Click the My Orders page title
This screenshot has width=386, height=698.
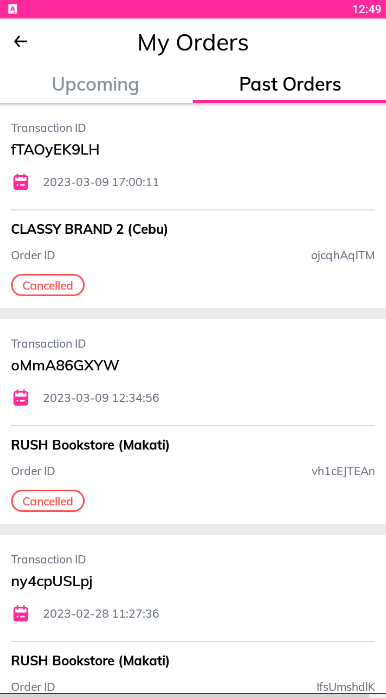click(x=193, y=43)
